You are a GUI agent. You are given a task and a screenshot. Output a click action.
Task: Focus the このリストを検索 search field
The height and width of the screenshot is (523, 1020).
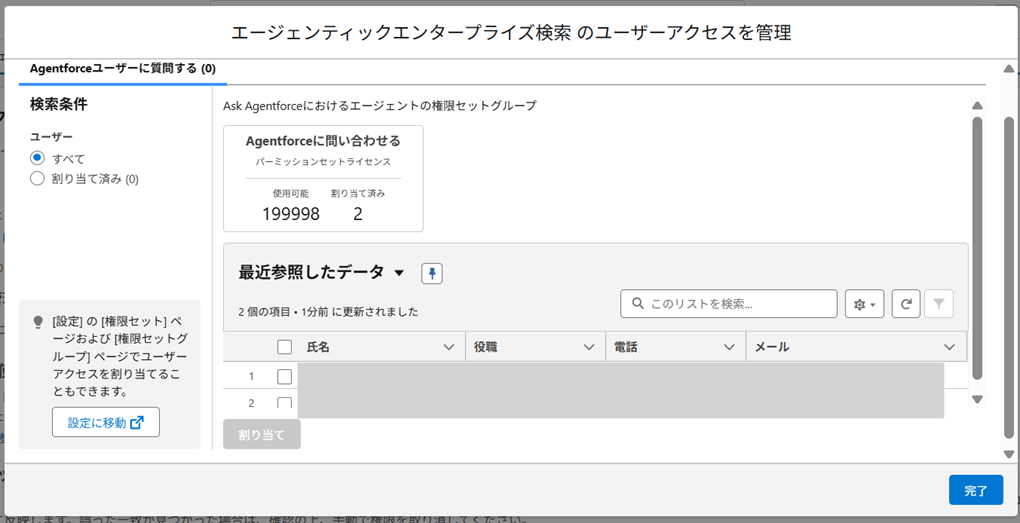pyautogui.click(x=729, y=304)
